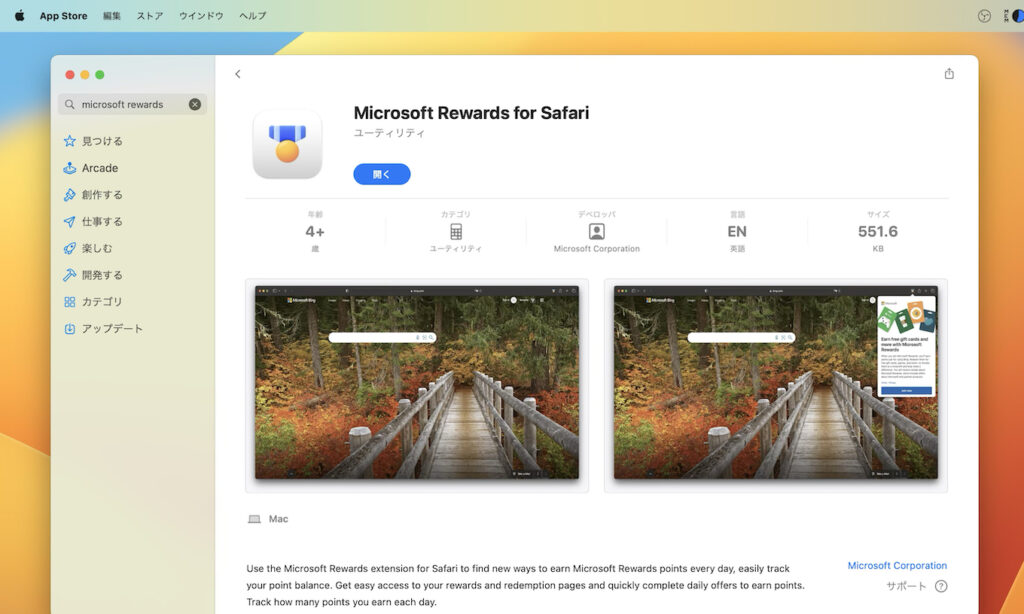Click the 開く button to launch the extension
1024x614 pixels.
click(x=381, y=173)
